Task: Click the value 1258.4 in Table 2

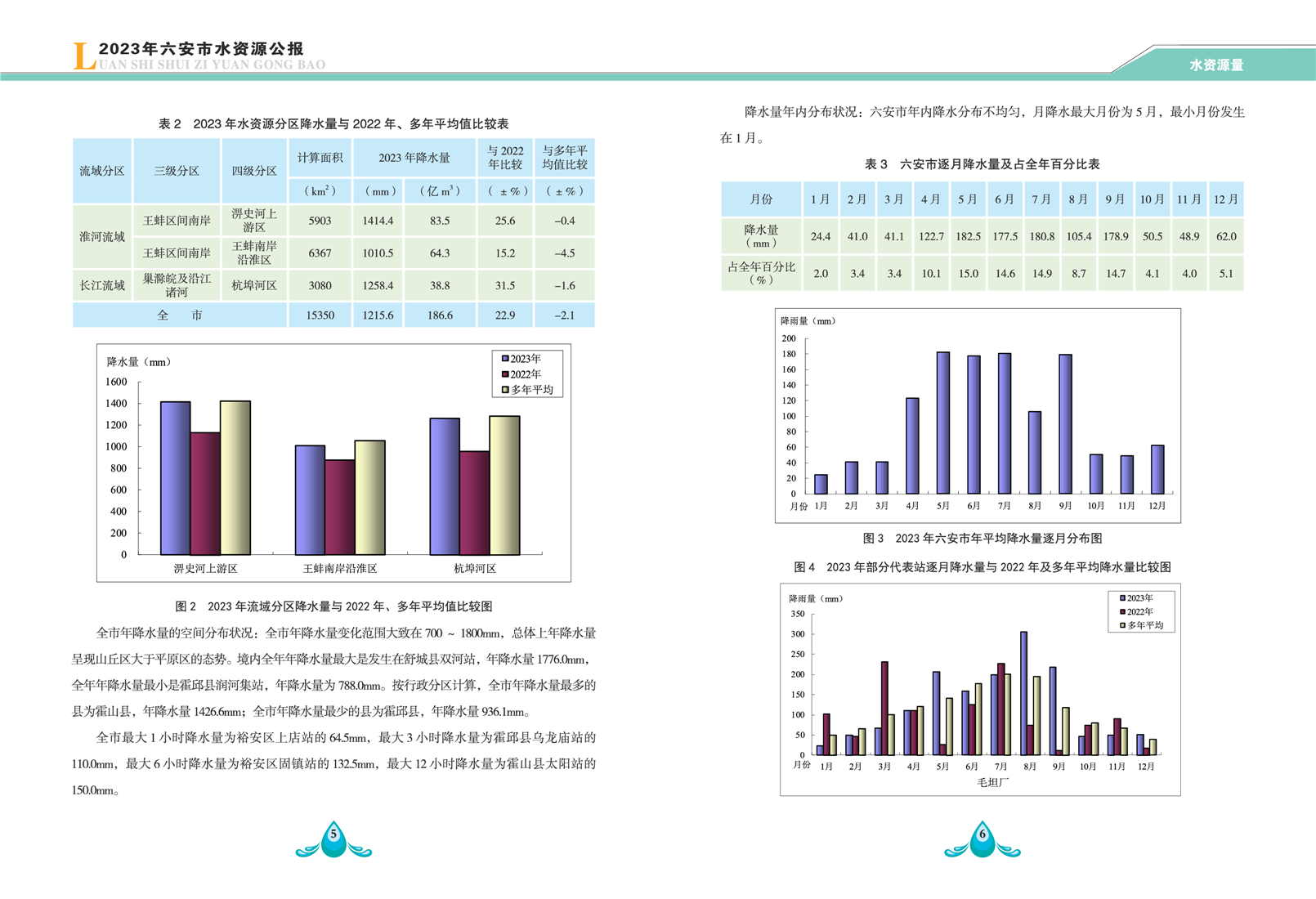Action: pyautogui.click(x=378, y=285)
